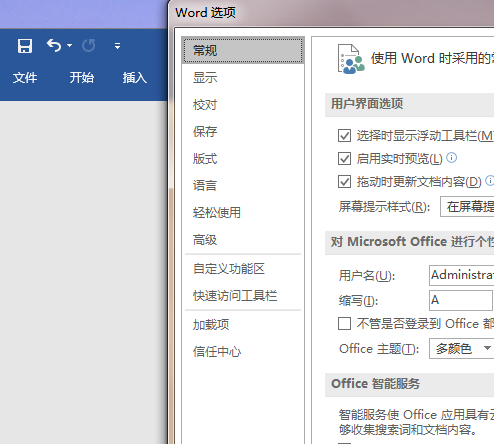Open Customize Quick Access Toolbar dropdown
This screenshot has width=494, height=444.
(117, 46)
